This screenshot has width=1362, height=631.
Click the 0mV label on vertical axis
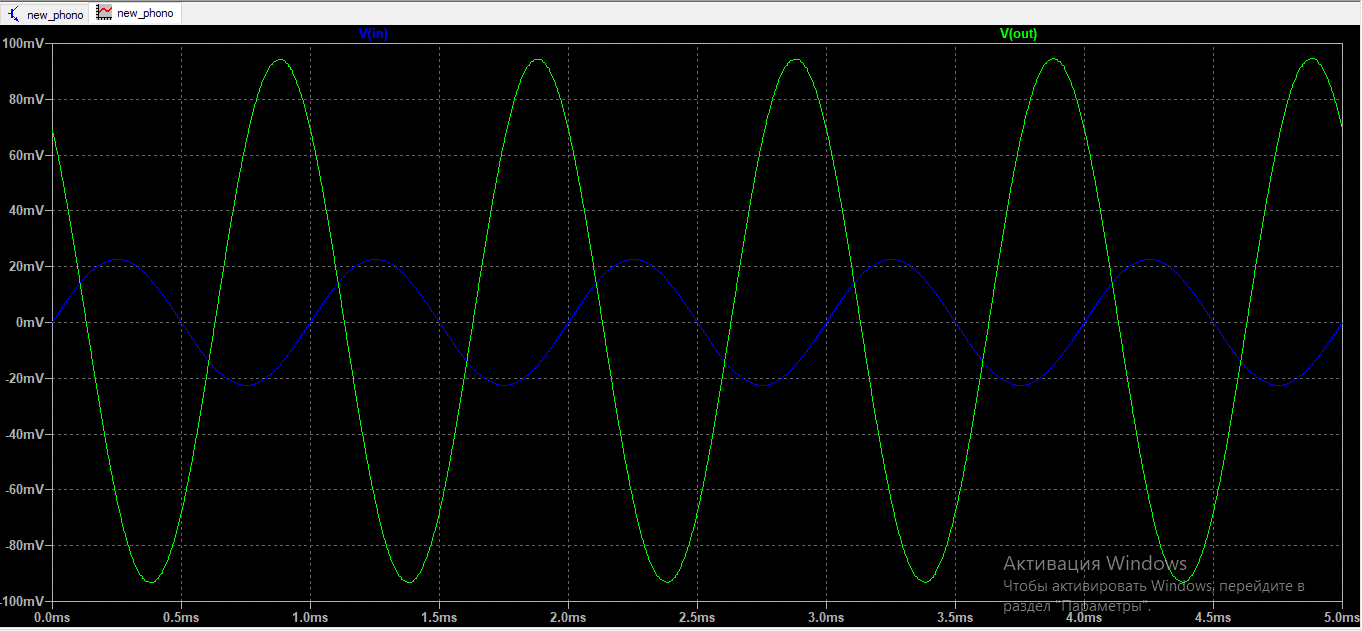click(30, 323)
